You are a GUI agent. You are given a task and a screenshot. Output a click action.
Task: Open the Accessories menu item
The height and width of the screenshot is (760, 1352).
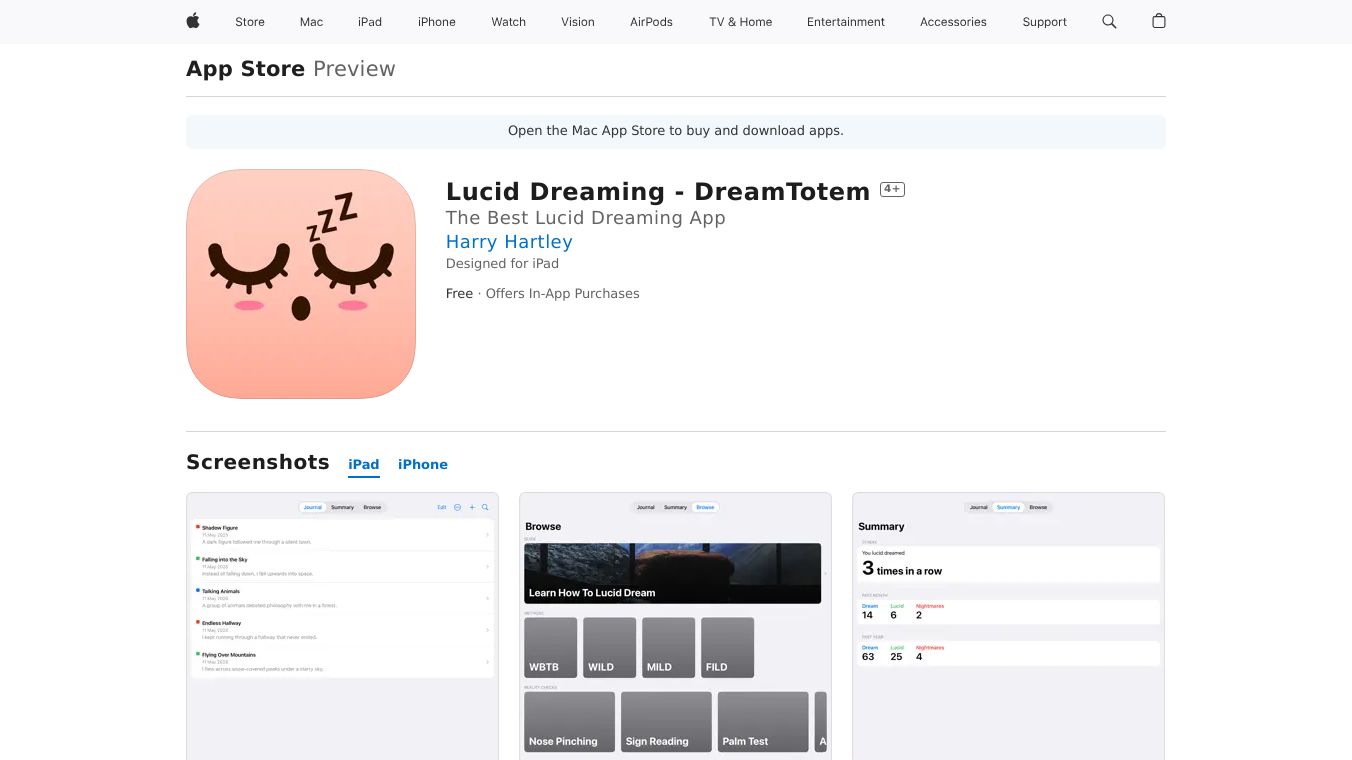tap(953, 22)
